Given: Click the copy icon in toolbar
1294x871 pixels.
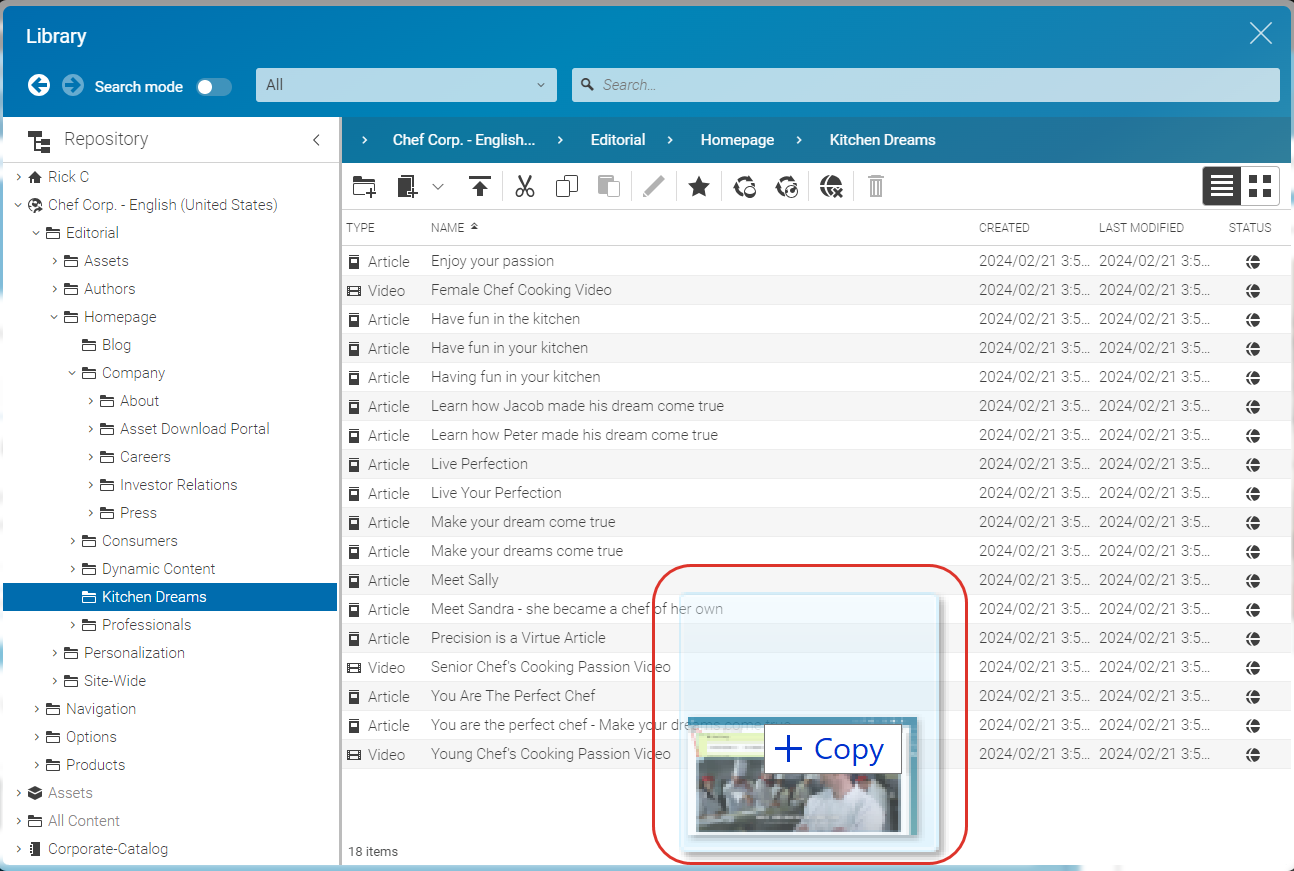Looking at the screenshot, I should click(x=567, y=187).
